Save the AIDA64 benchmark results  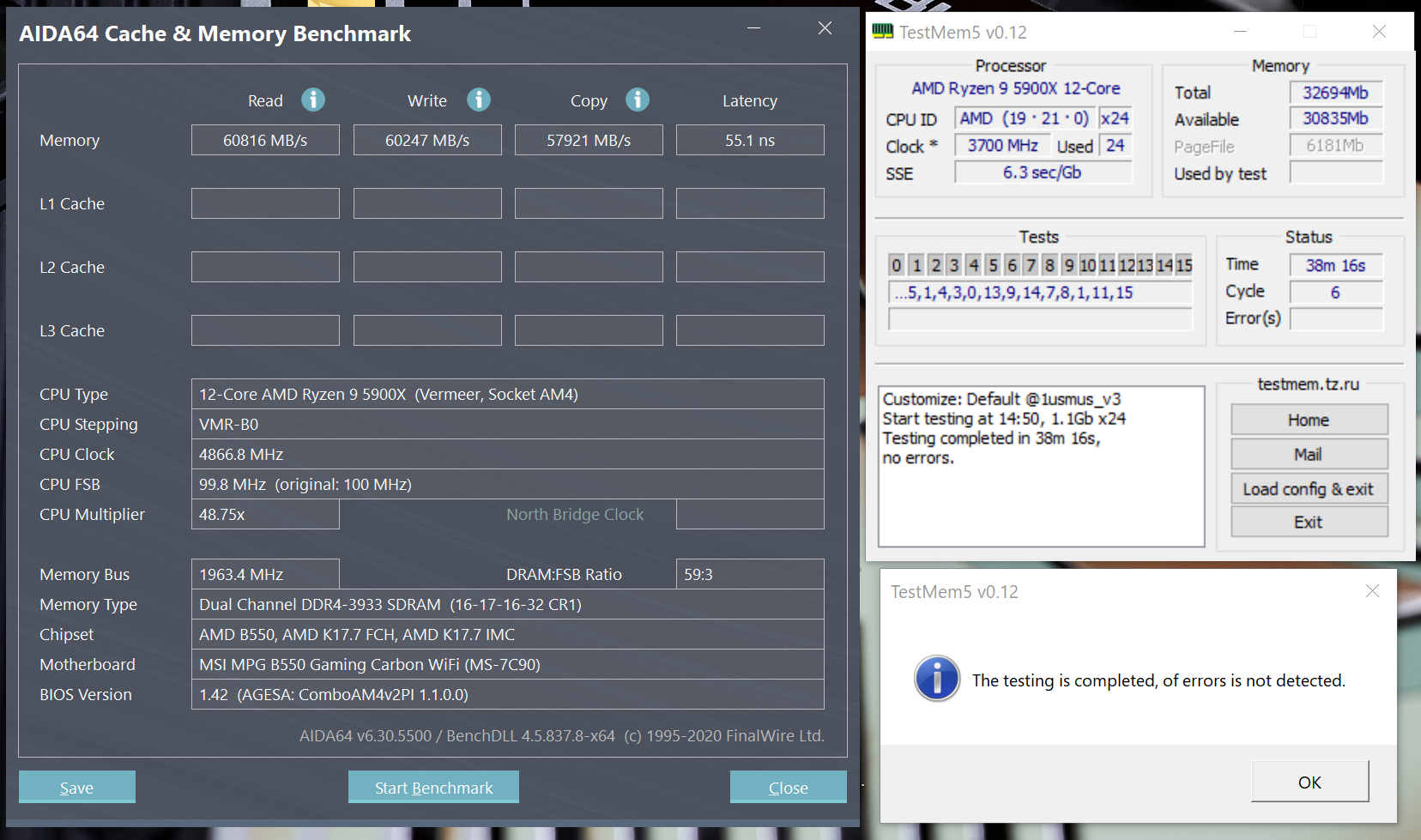click(77, 787)
